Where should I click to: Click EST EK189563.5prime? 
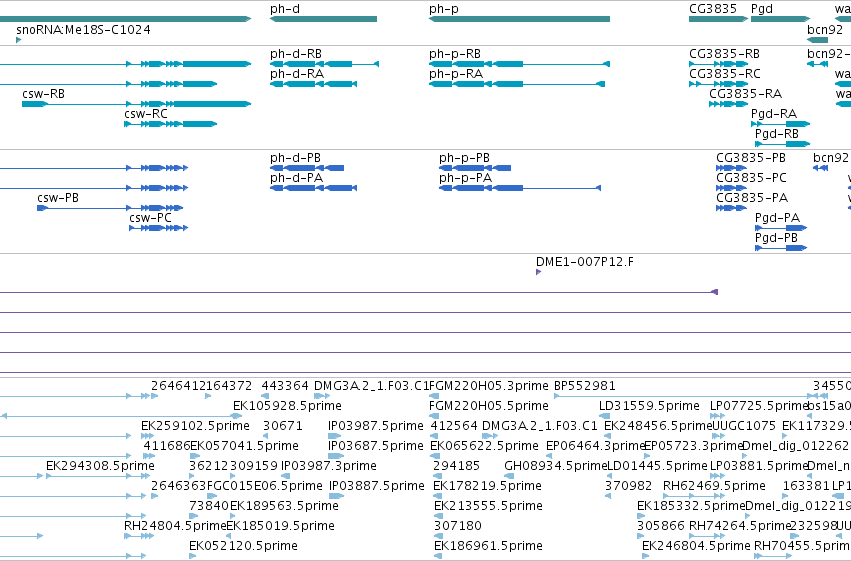coord(235,516)
